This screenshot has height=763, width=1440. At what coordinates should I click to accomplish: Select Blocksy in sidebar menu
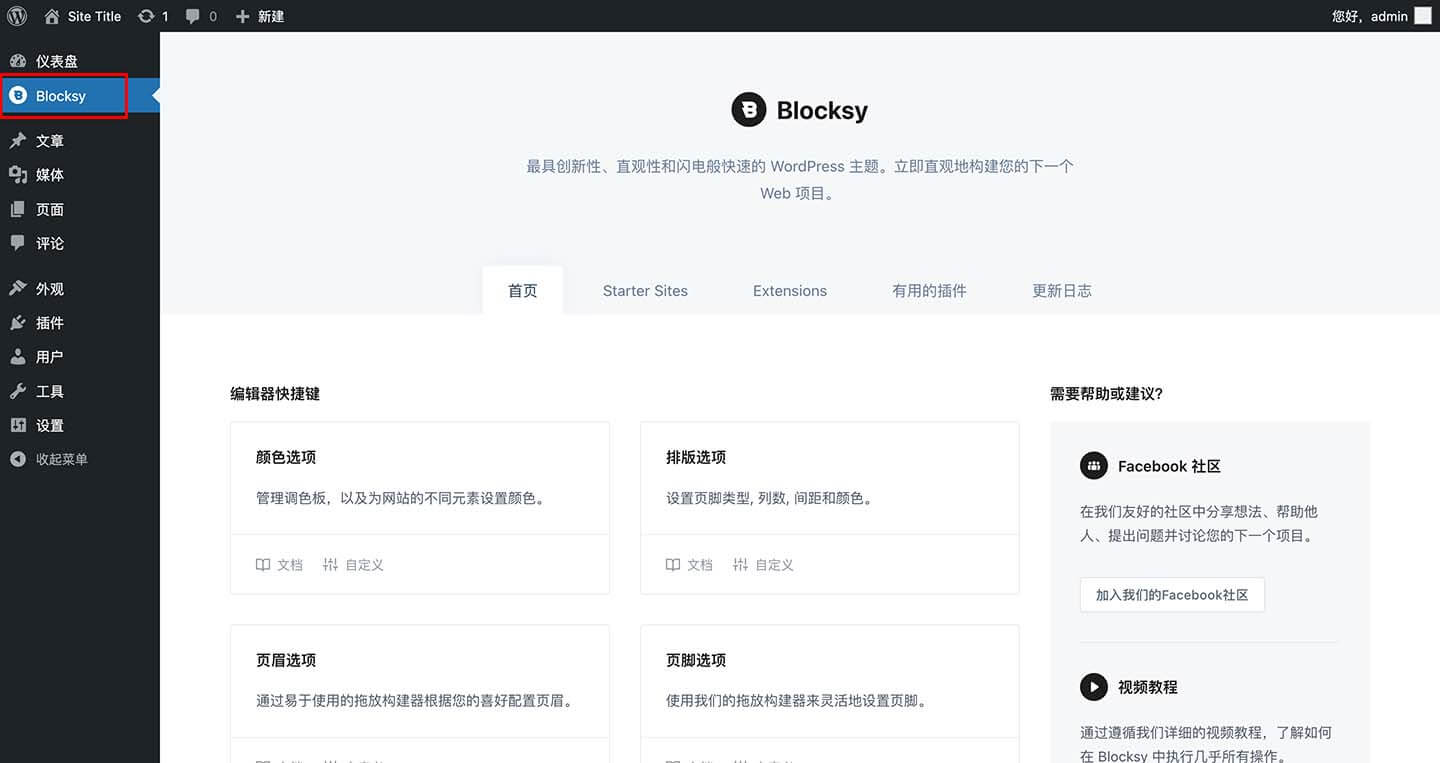[80, 96]
